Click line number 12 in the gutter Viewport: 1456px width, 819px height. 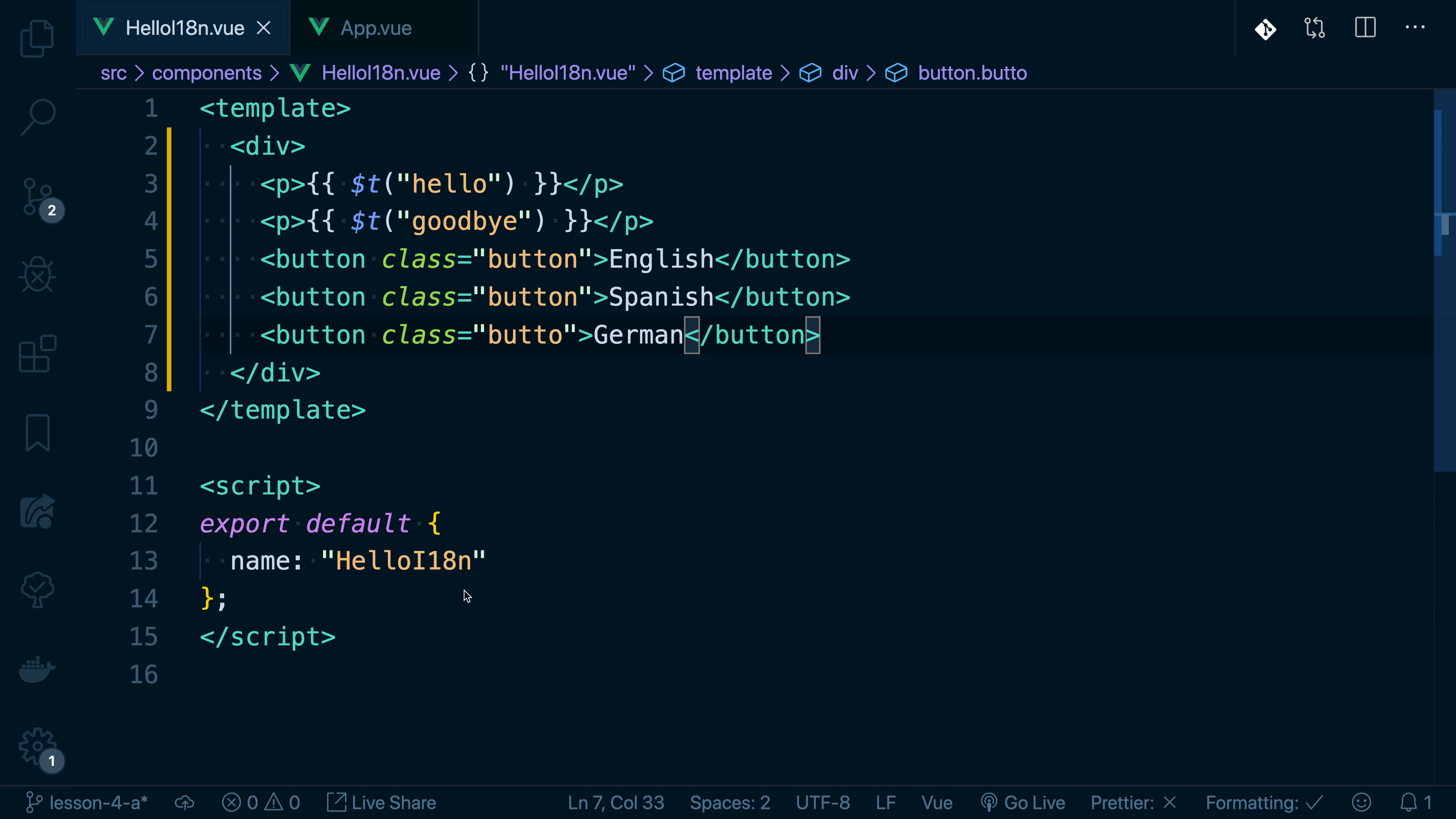pyautogui.click(x=144, y=523)
